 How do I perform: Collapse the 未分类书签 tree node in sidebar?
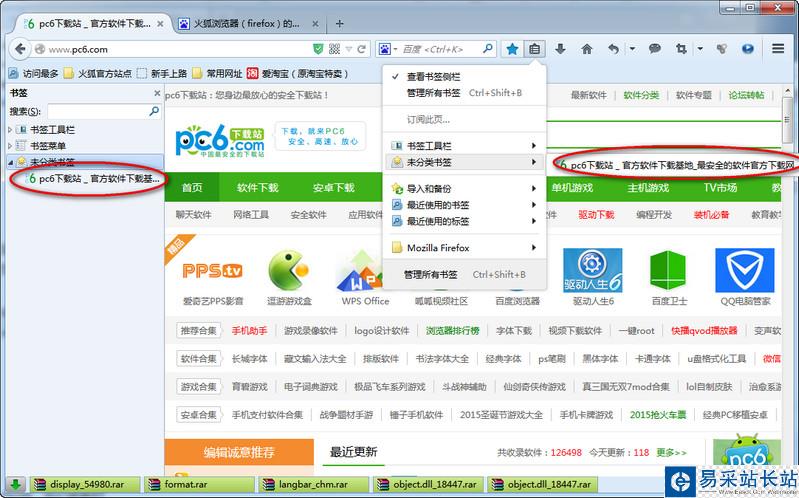pos(10,162)
